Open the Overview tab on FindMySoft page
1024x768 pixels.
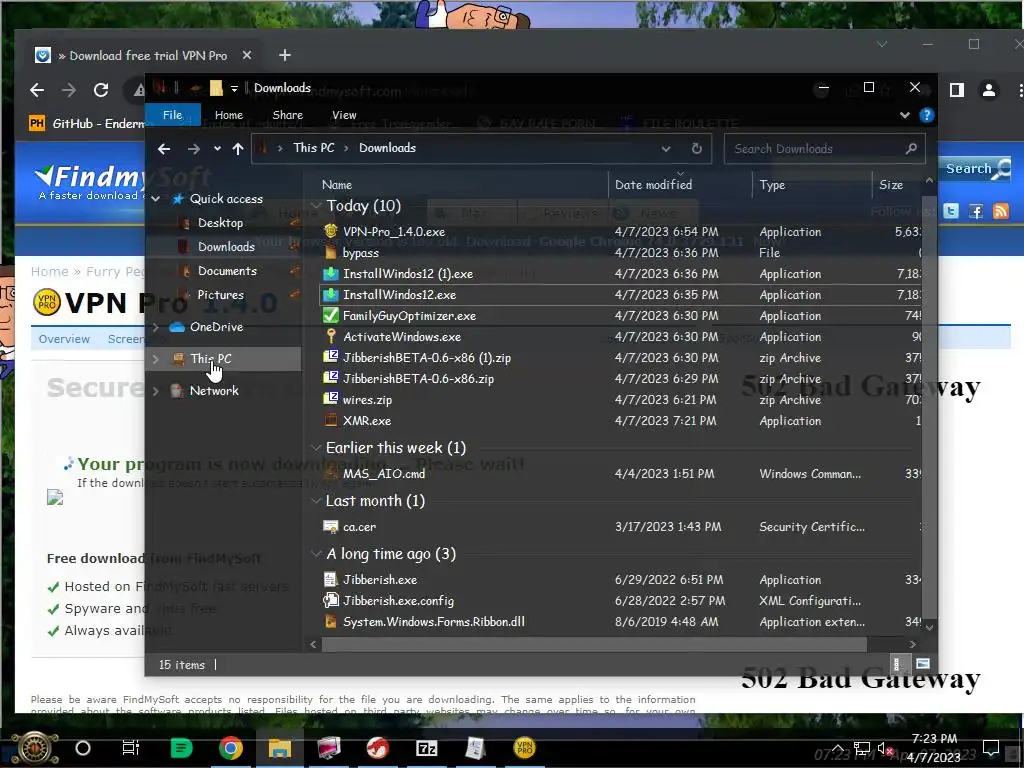tap(64, 339)
